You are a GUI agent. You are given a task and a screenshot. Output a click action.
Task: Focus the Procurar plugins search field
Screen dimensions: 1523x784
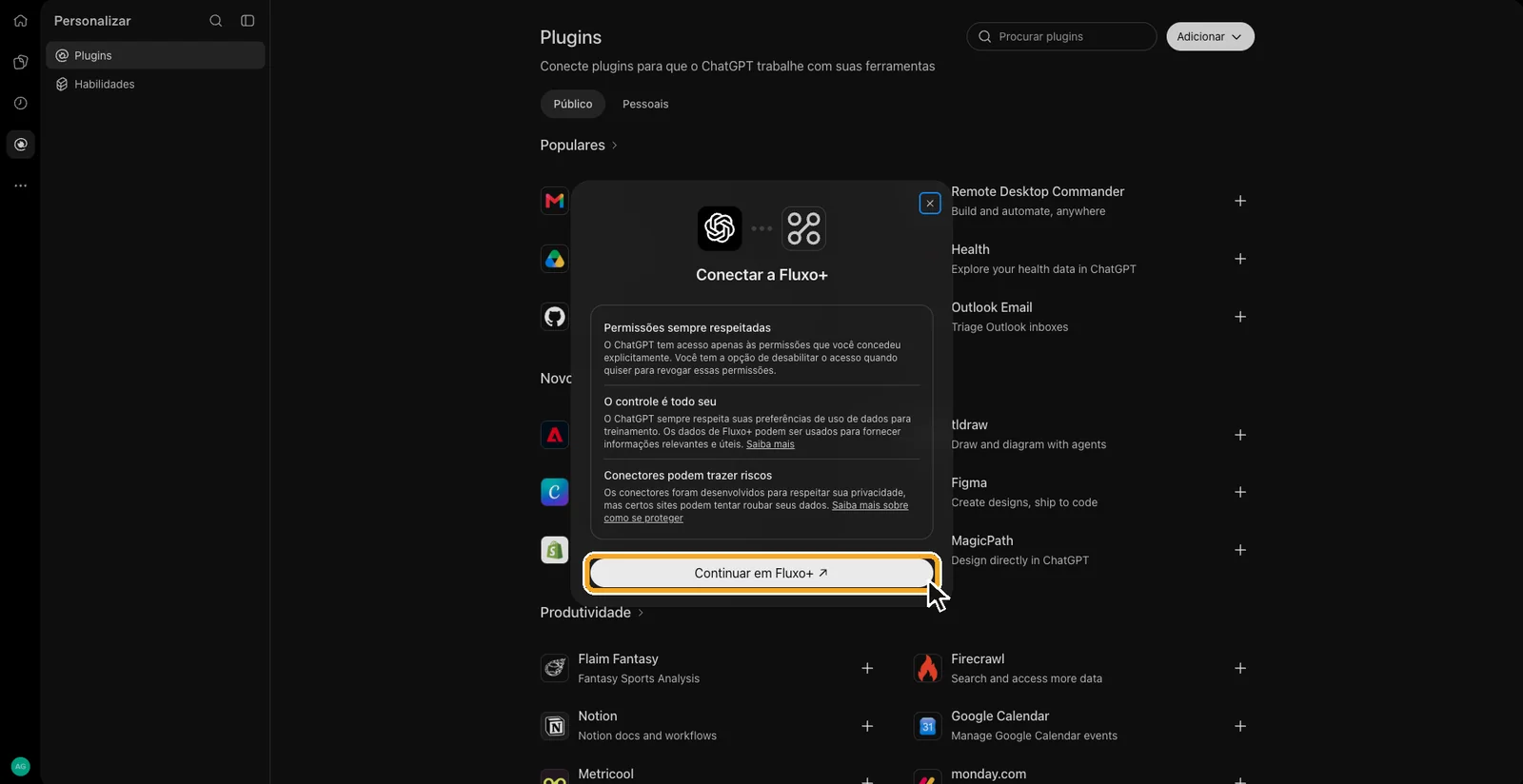tap(1061, 37)
